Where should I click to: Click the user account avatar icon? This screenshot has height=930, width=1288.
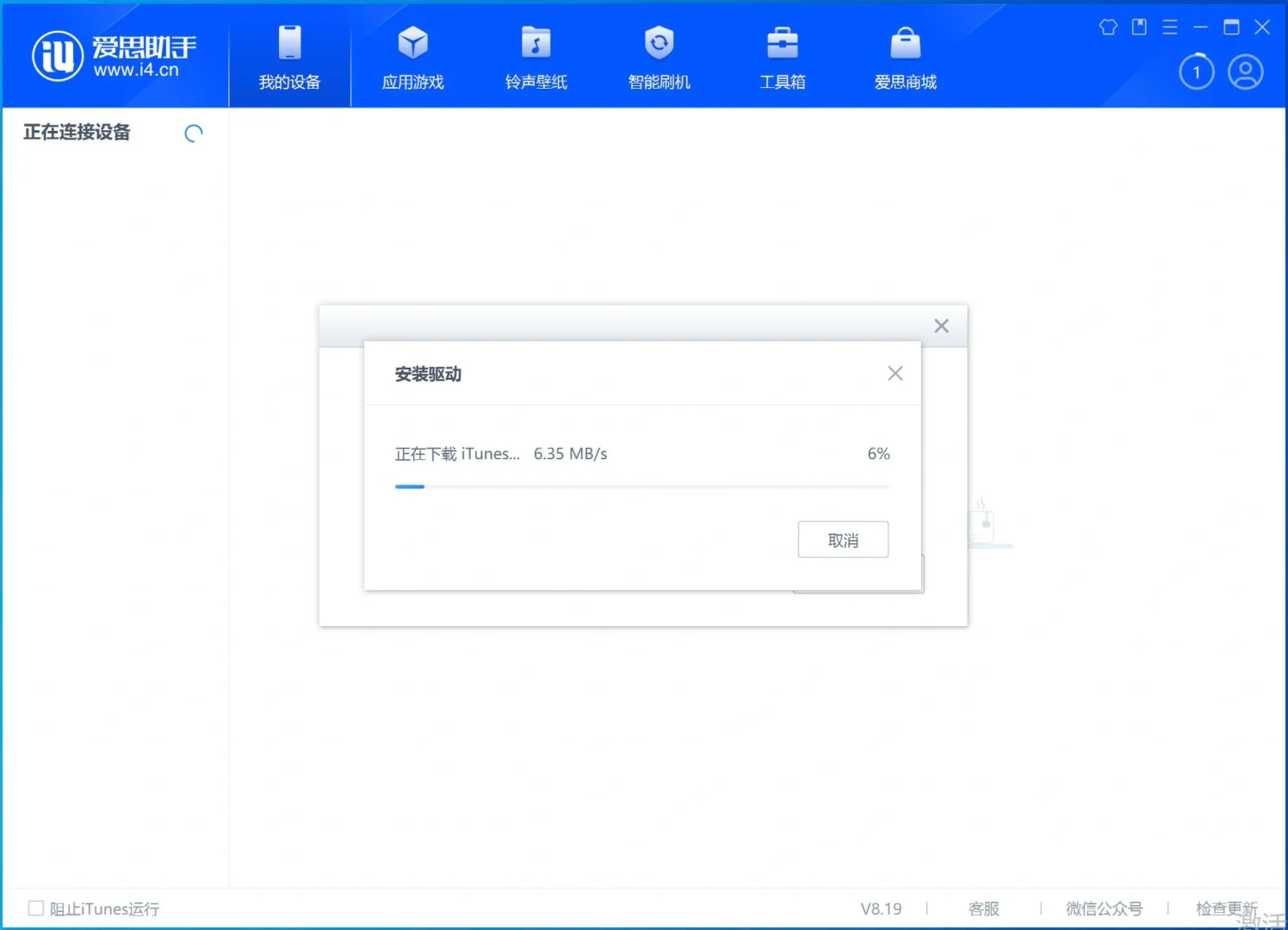(x=1246, y=71)
